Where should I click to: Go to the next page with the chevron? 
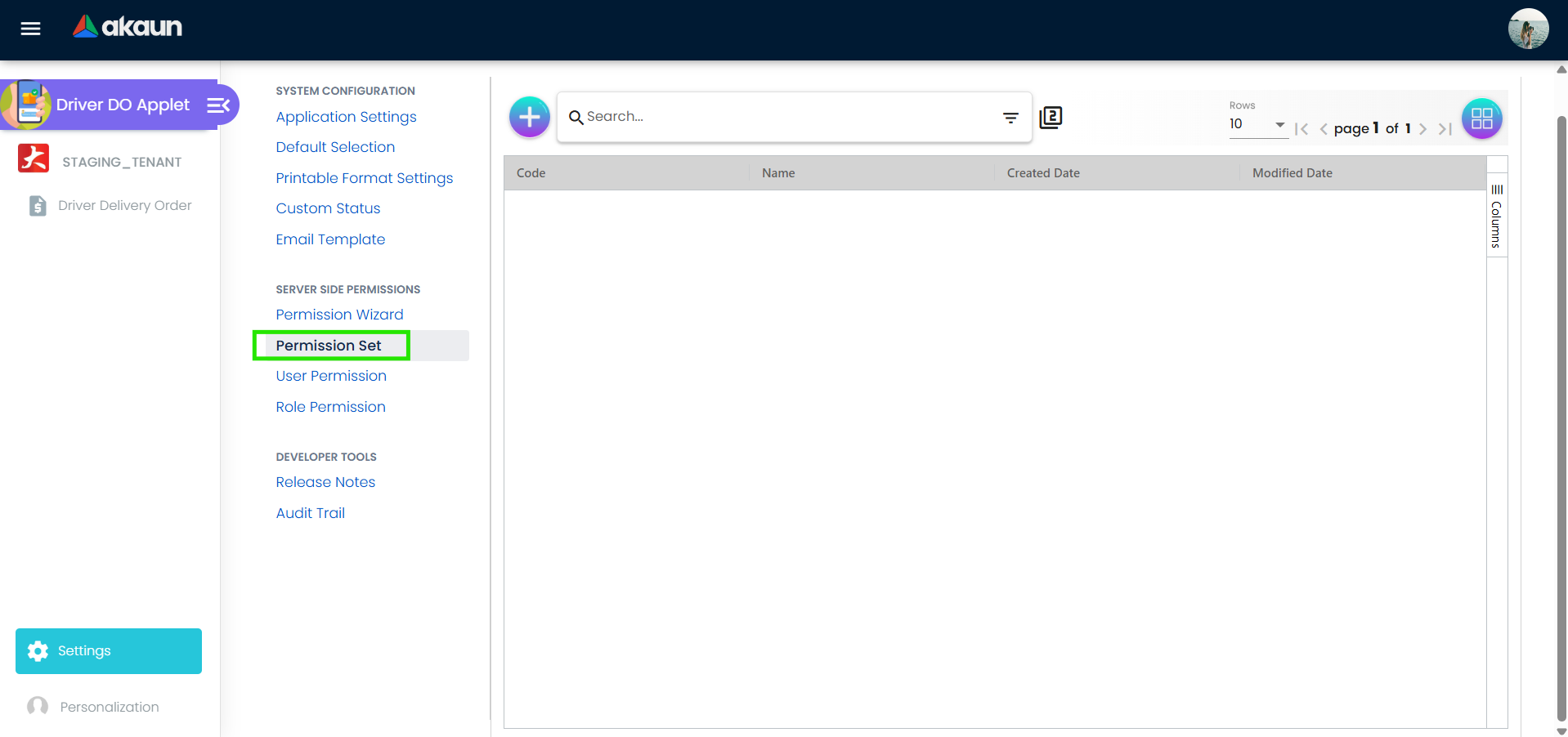tap(1423, 128)
